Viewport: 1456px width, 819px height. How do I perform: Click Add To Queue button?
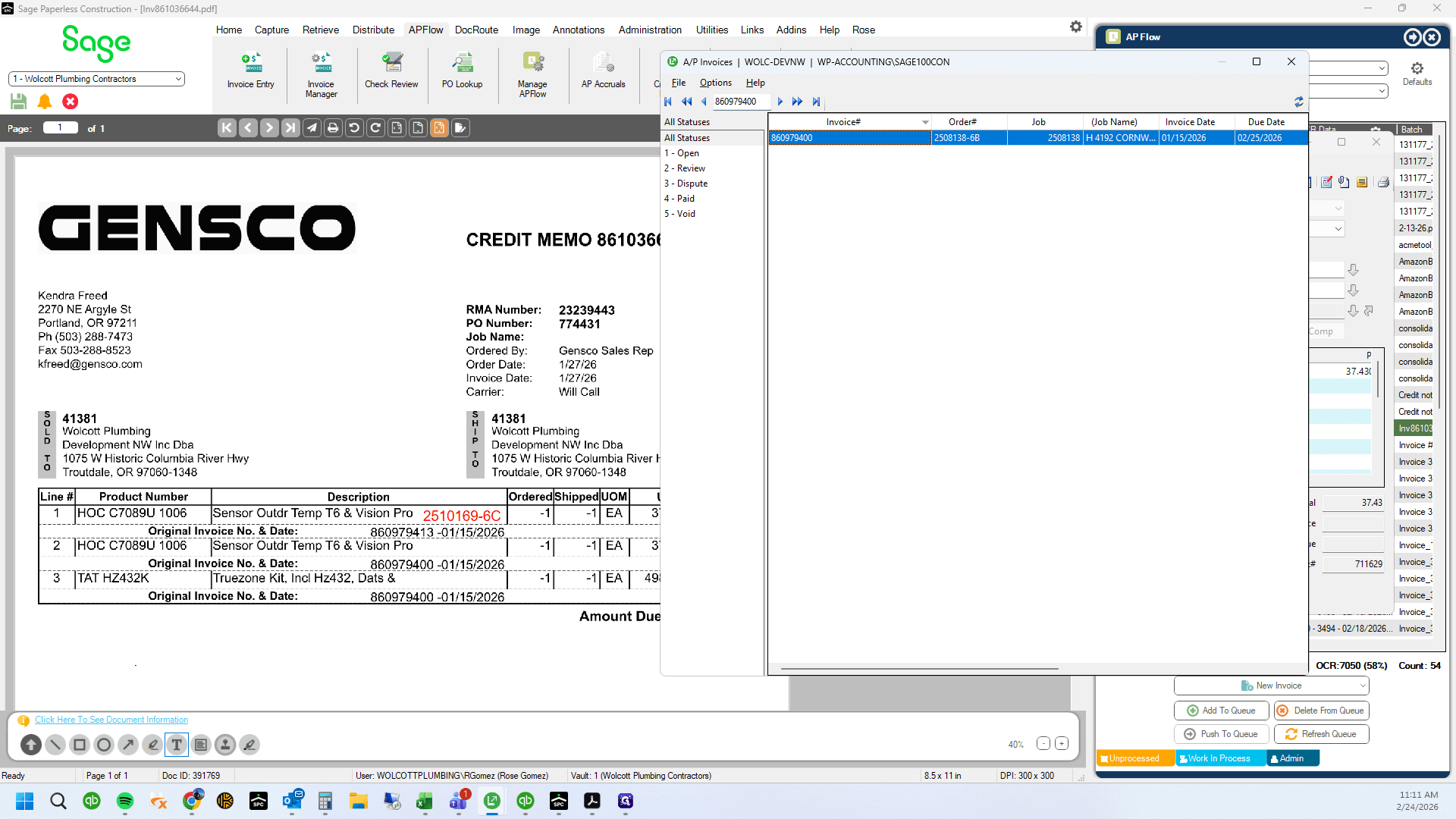(1221, 711)
